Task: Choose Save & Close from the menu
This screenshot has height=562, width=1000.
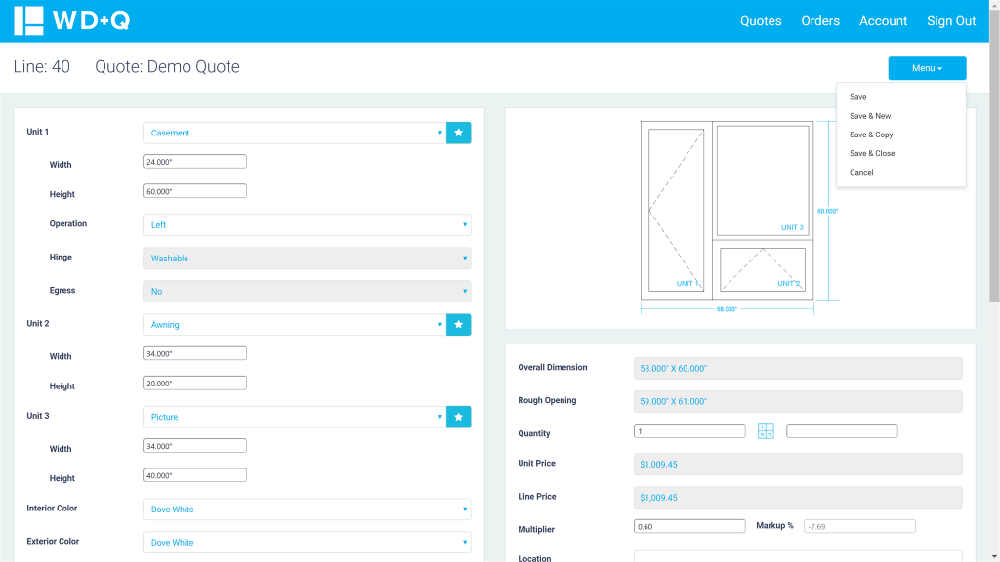Action: point(872,154)
